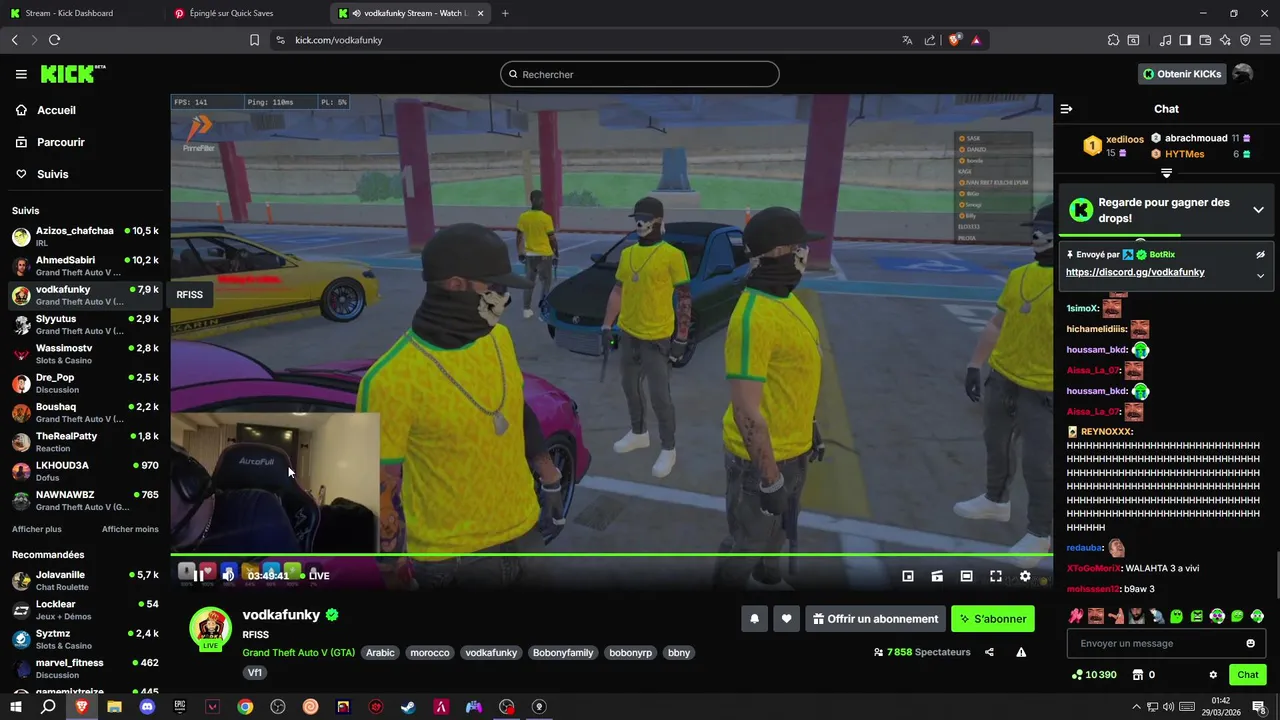The image size is (1280, 720).
Task: Expand pinned message chevron
Action: point(1260,276)
